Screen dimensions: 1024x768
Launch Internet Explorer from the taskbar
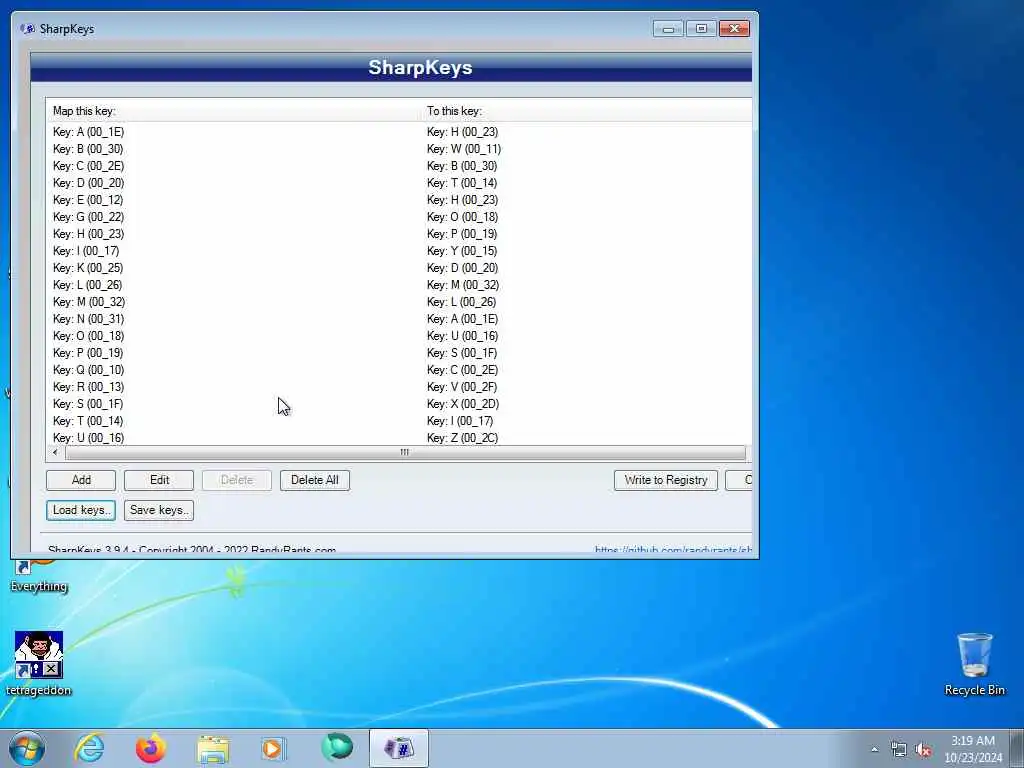click(x=89, y=748)
